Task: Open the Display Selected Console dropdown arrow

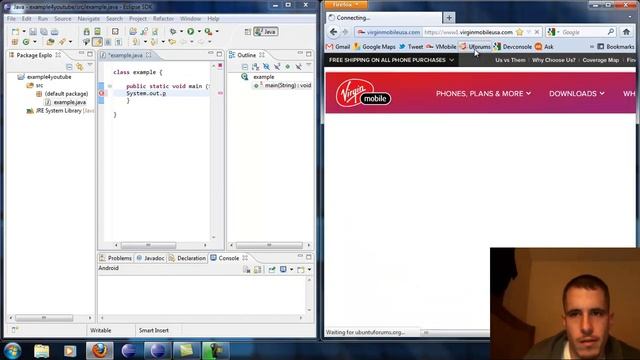Action: click(x=291, y=269)
